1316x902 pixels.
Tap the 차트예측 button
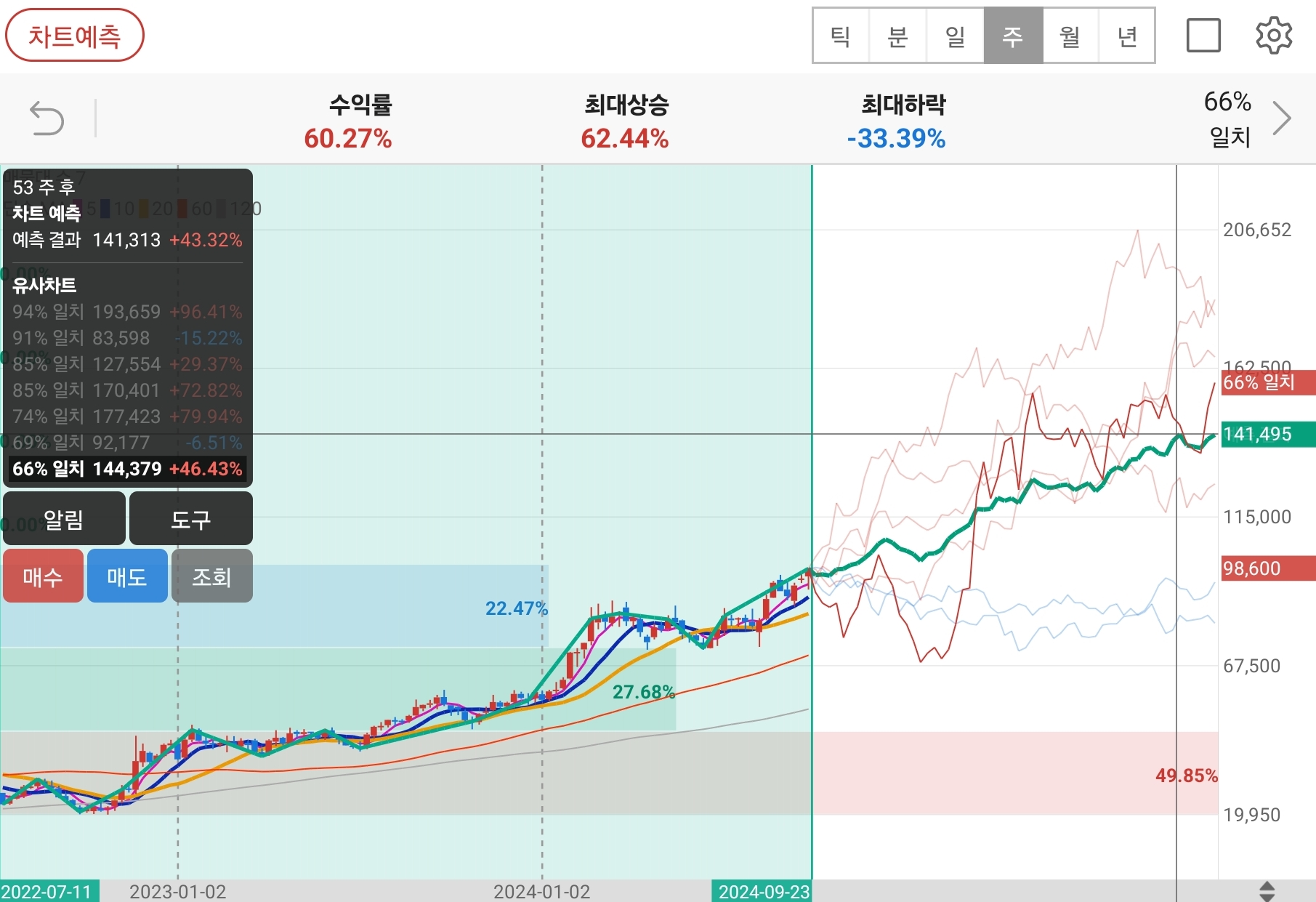(x=75, y=36)
